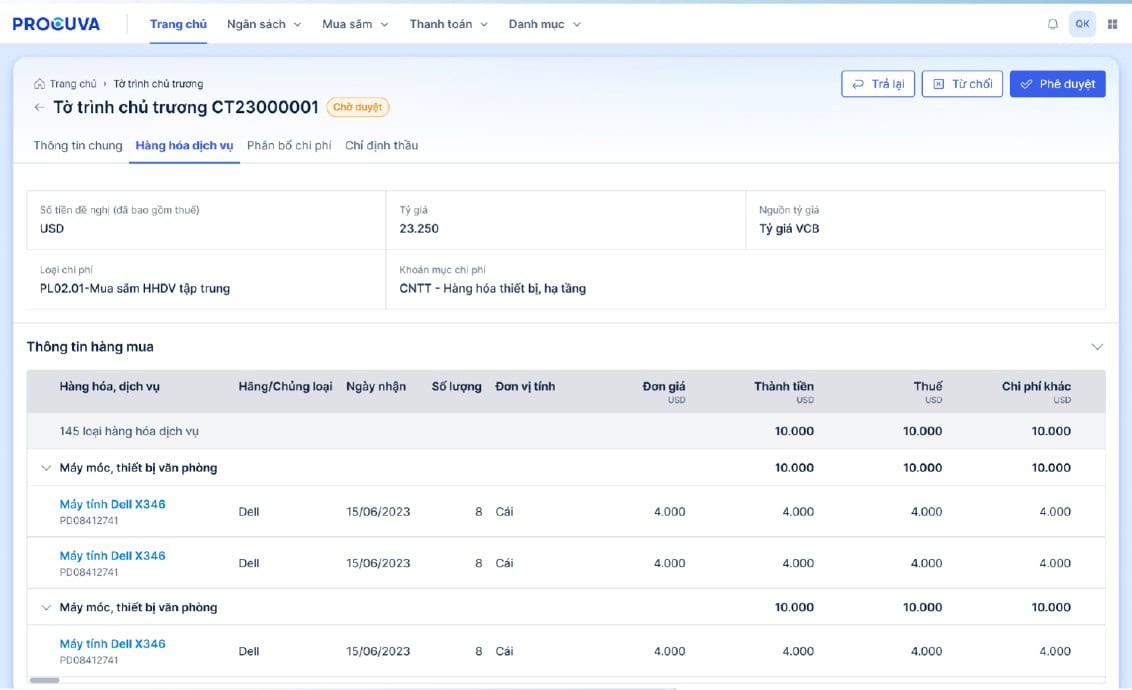1132x690 pixels.
Task: Open the notifications bell icon
Action: pos(1053,24)
